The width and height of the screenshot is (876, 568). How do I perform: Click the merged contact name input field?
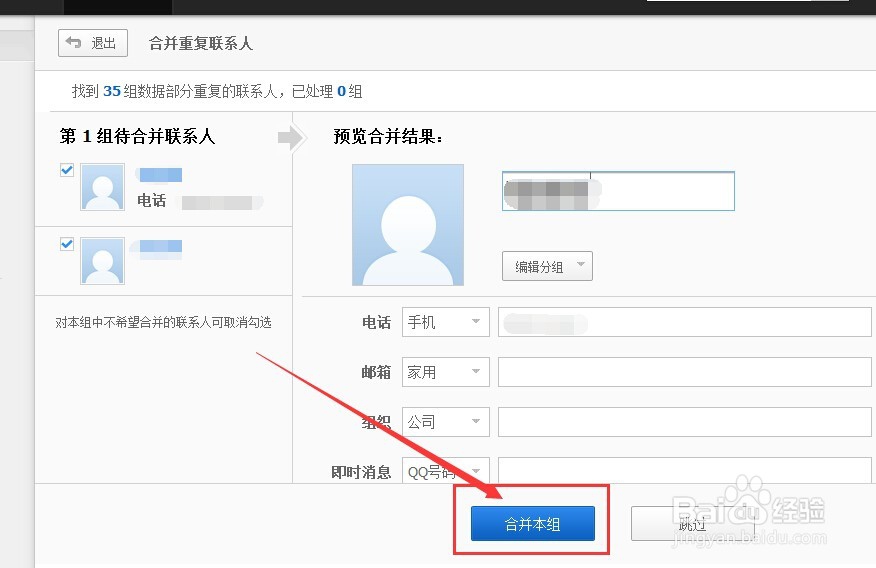[x=618, y=191]
